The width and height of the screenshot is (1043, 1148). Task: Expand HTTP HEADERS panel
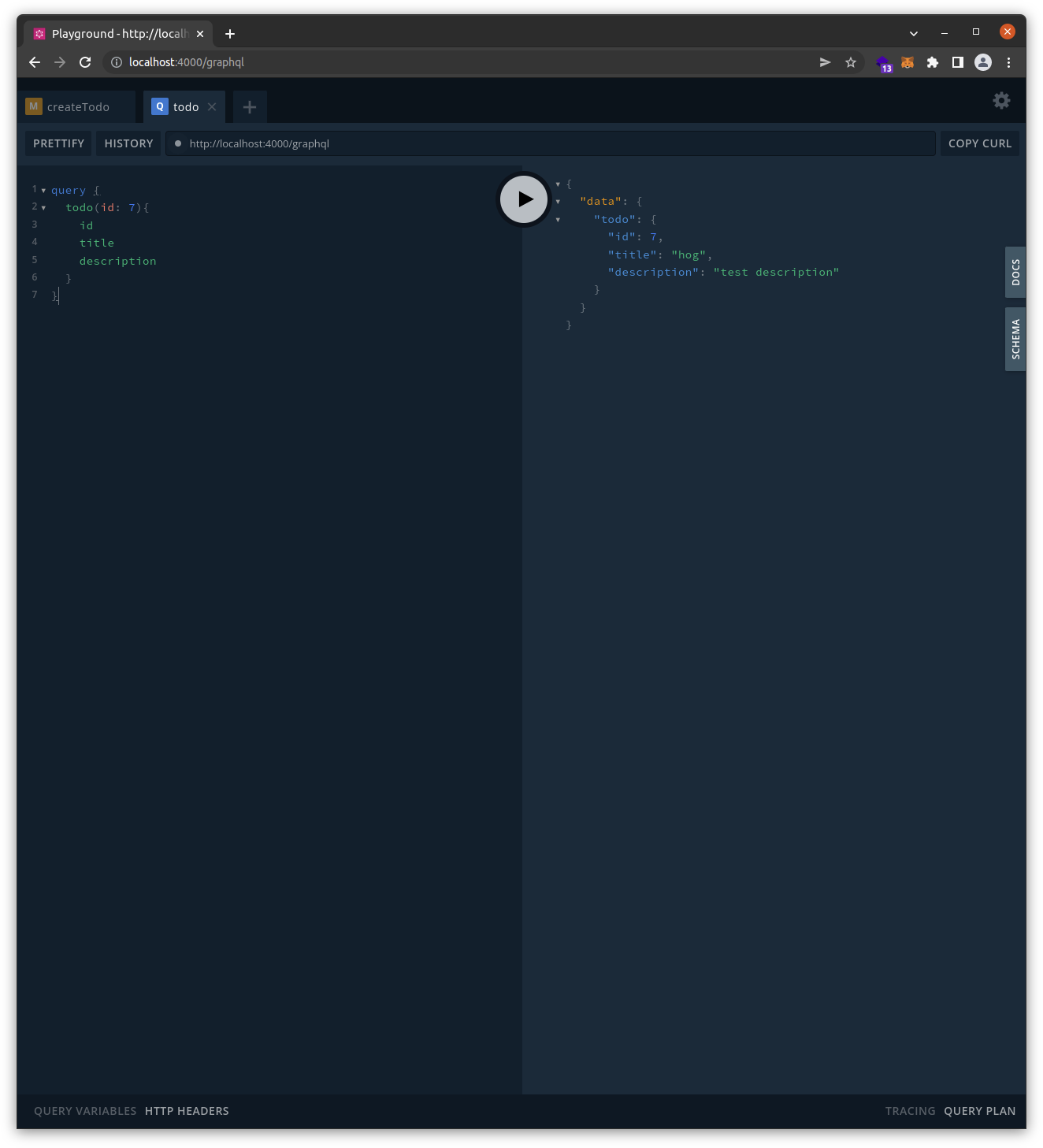[187, 1111]
